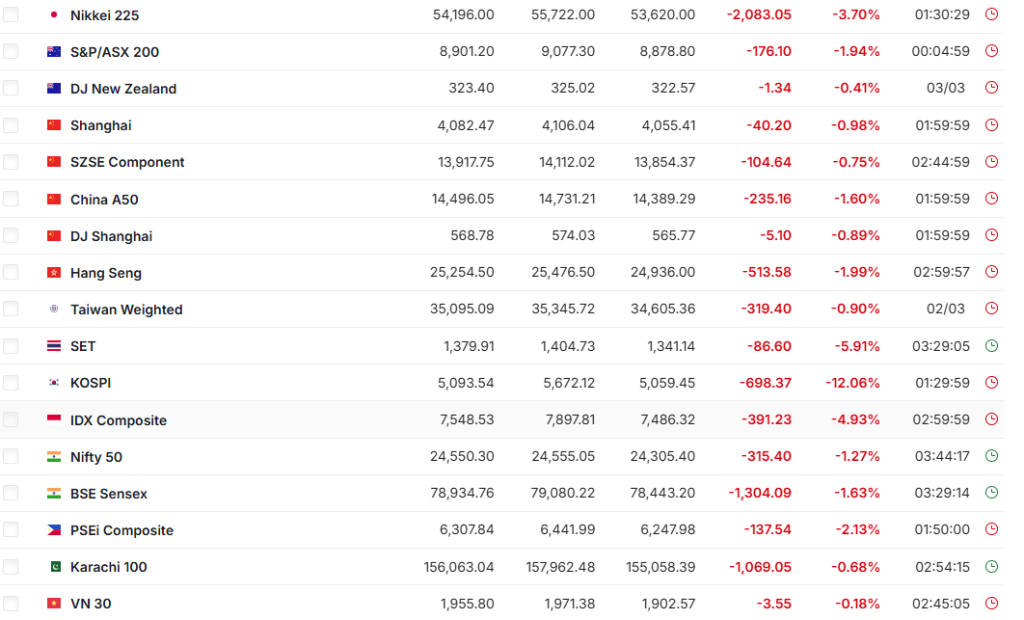1024x620 pixels.
Task: Click the green clock icon in the SET row
Action: pyautogui.click(x=991, y=346)
